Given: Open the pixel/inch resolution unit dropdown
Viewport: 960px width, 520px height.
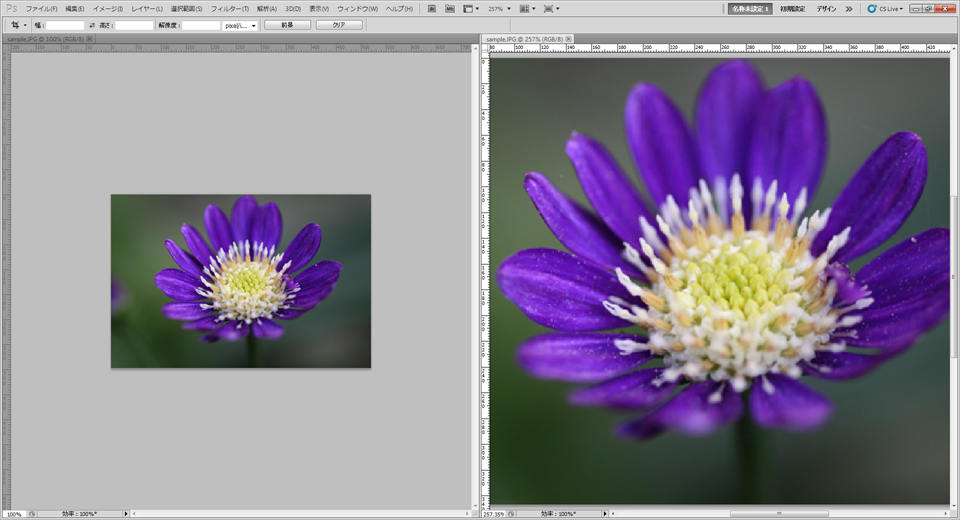Looking at the screenshot, I should click(x=241, y=25).
